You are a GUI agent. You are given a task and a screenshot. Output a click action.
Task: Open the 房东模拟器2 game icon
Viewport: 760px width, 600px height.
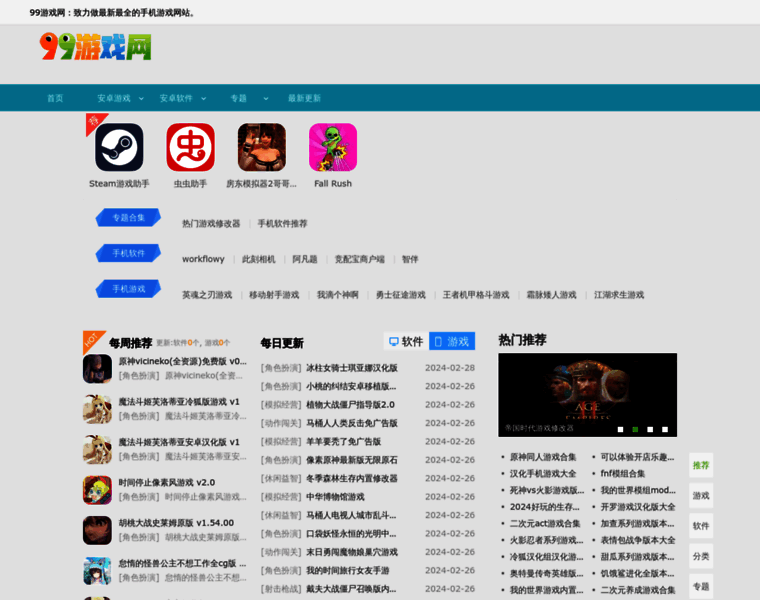point(262,147)
